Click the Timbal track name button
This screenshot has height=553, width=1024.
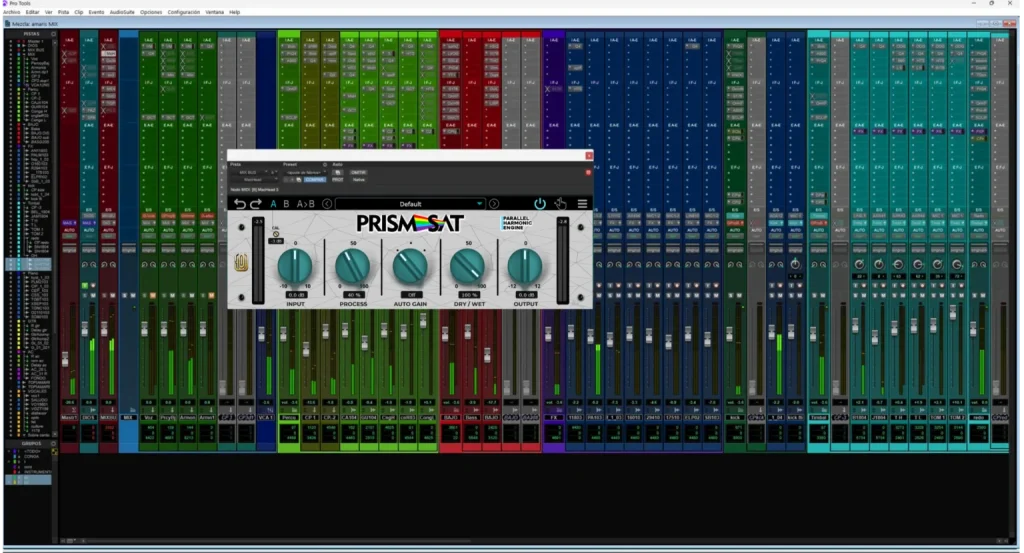[x=819, y=417]
